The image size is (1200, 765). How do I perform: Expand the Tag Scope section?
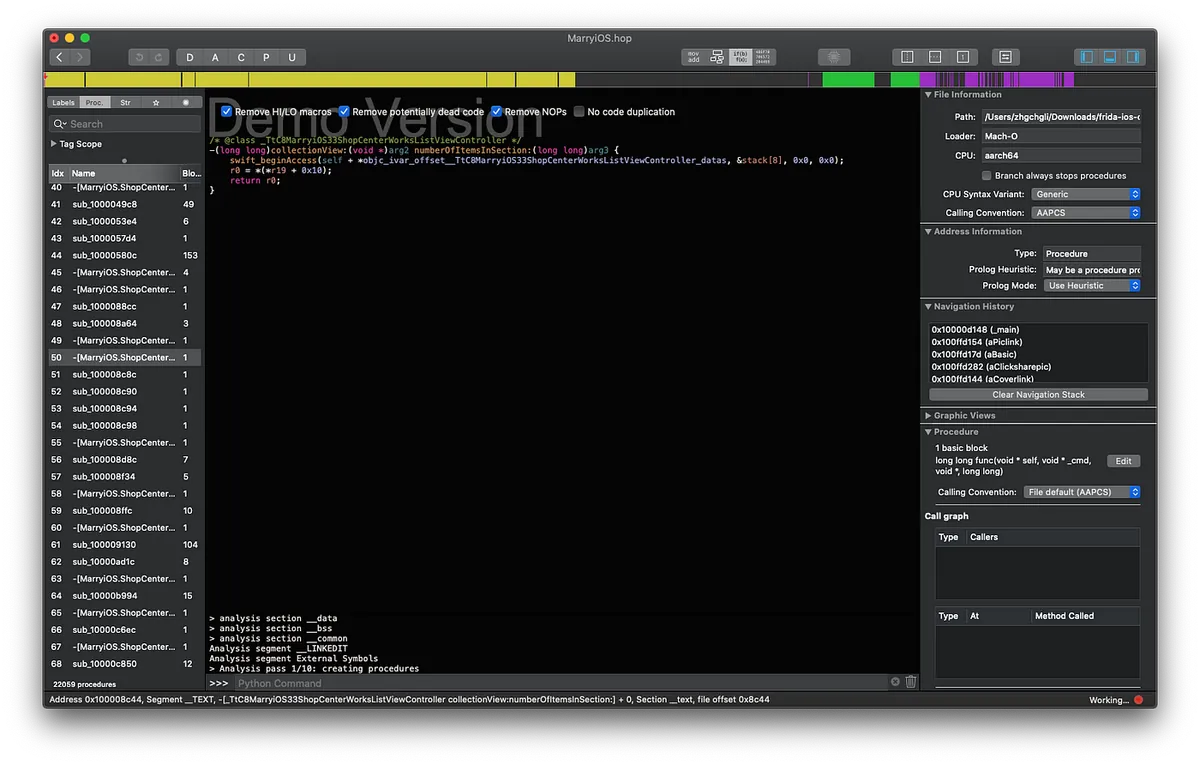(x=54, y=144)
